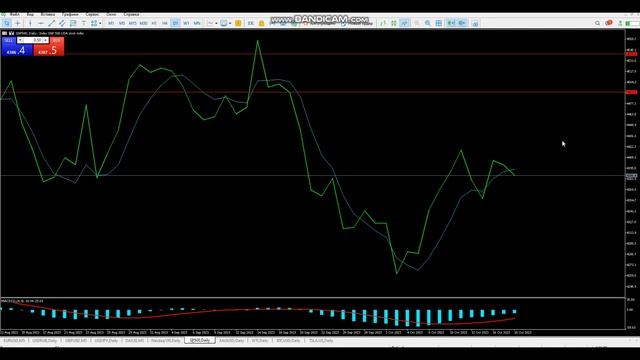The height and width of the screenshot is (360, 640).
Task: Open the File menu
Action: pyautogui.click(x=15, y=14)
